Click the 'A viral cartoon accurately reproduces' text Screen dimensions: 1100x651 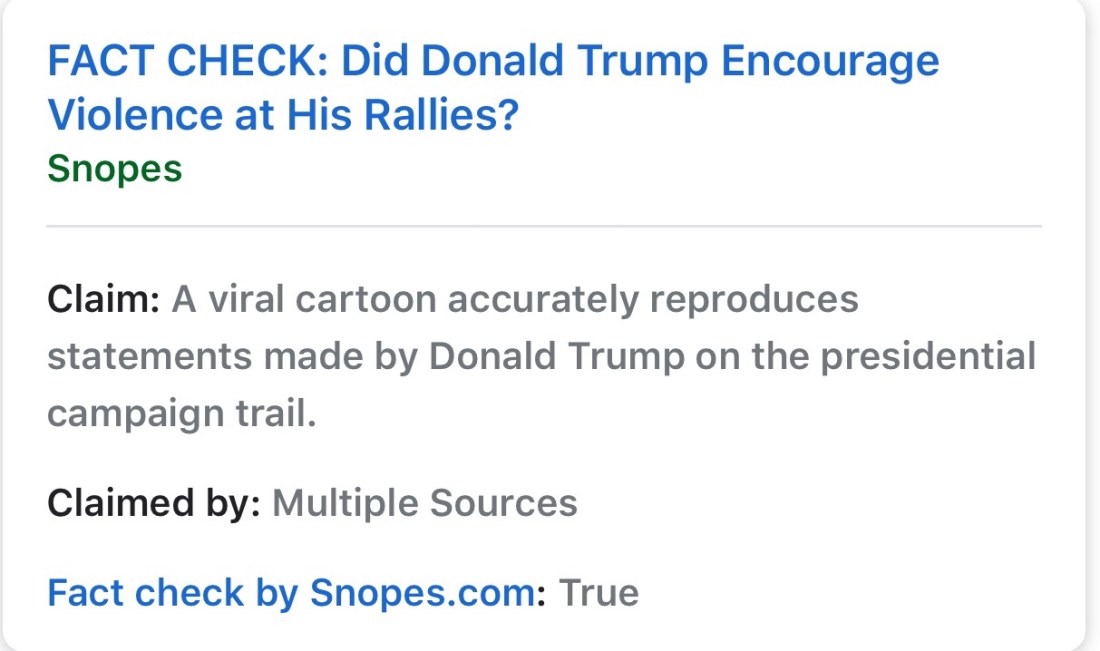coord(515,300)
